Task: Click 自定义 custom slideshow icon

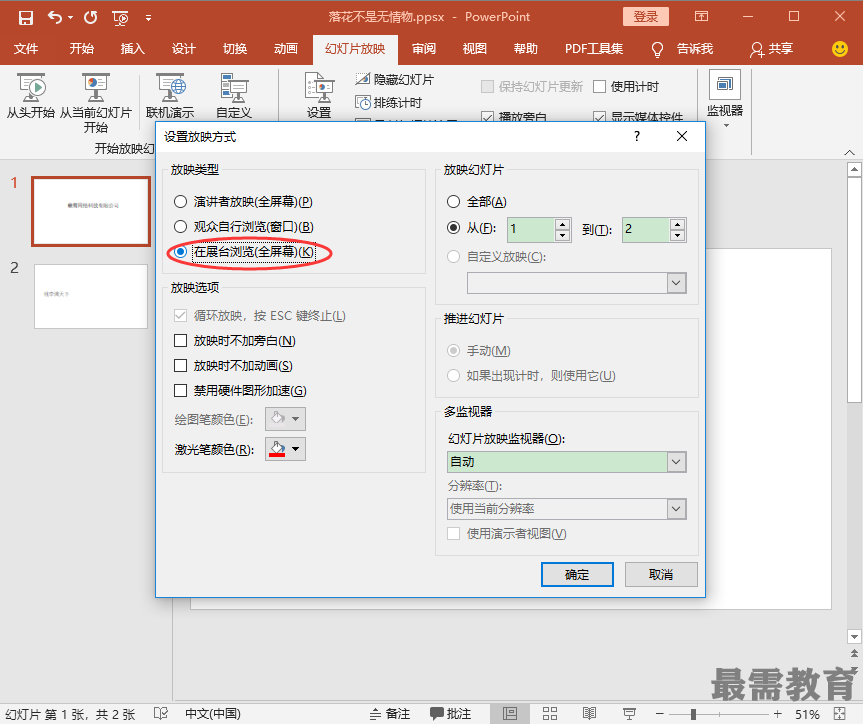Action: pyautogui.click(x=234, y=97)
